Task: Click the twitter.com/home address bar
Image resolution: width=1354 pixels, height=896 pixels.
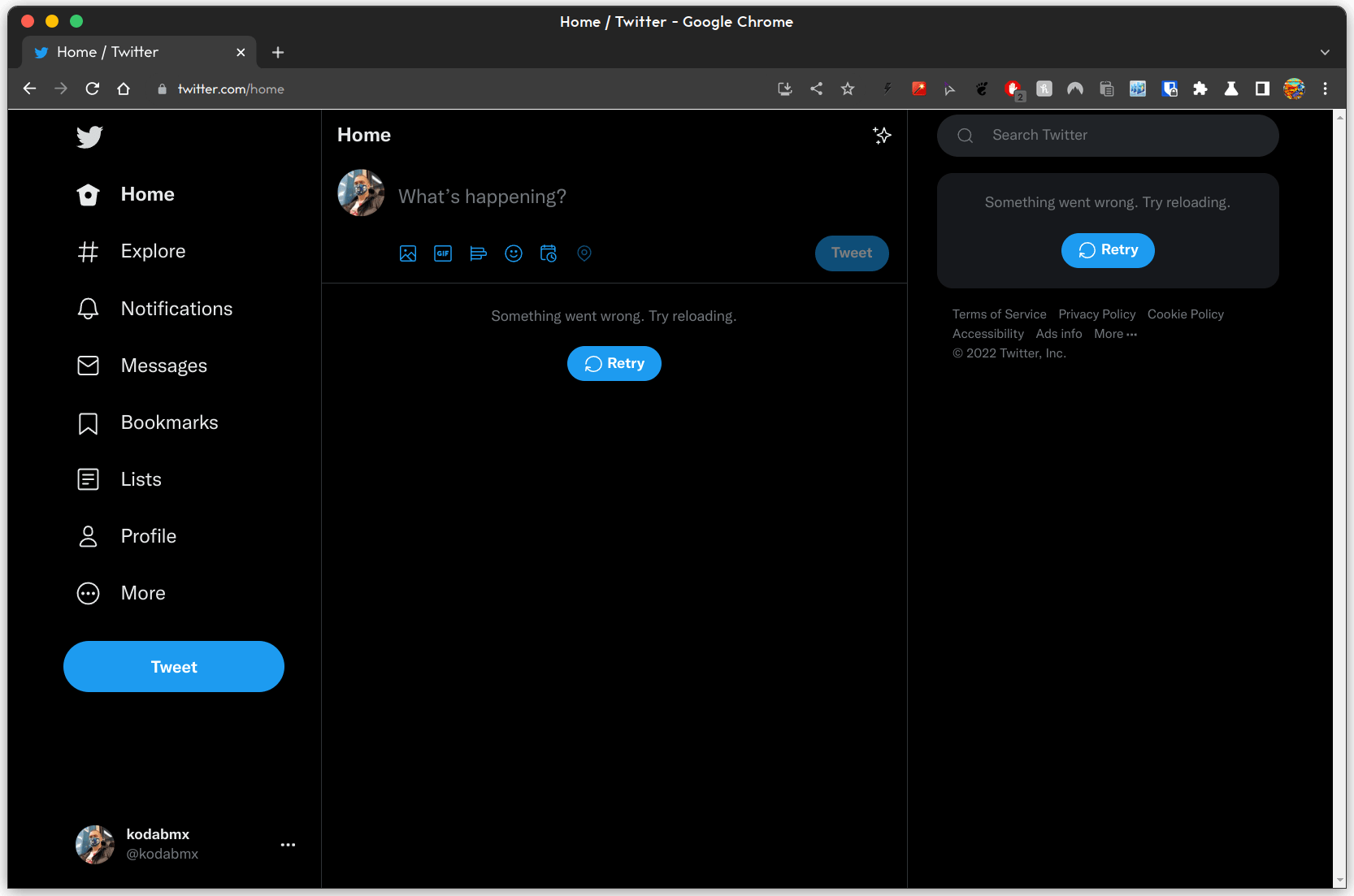Action: 231,89
